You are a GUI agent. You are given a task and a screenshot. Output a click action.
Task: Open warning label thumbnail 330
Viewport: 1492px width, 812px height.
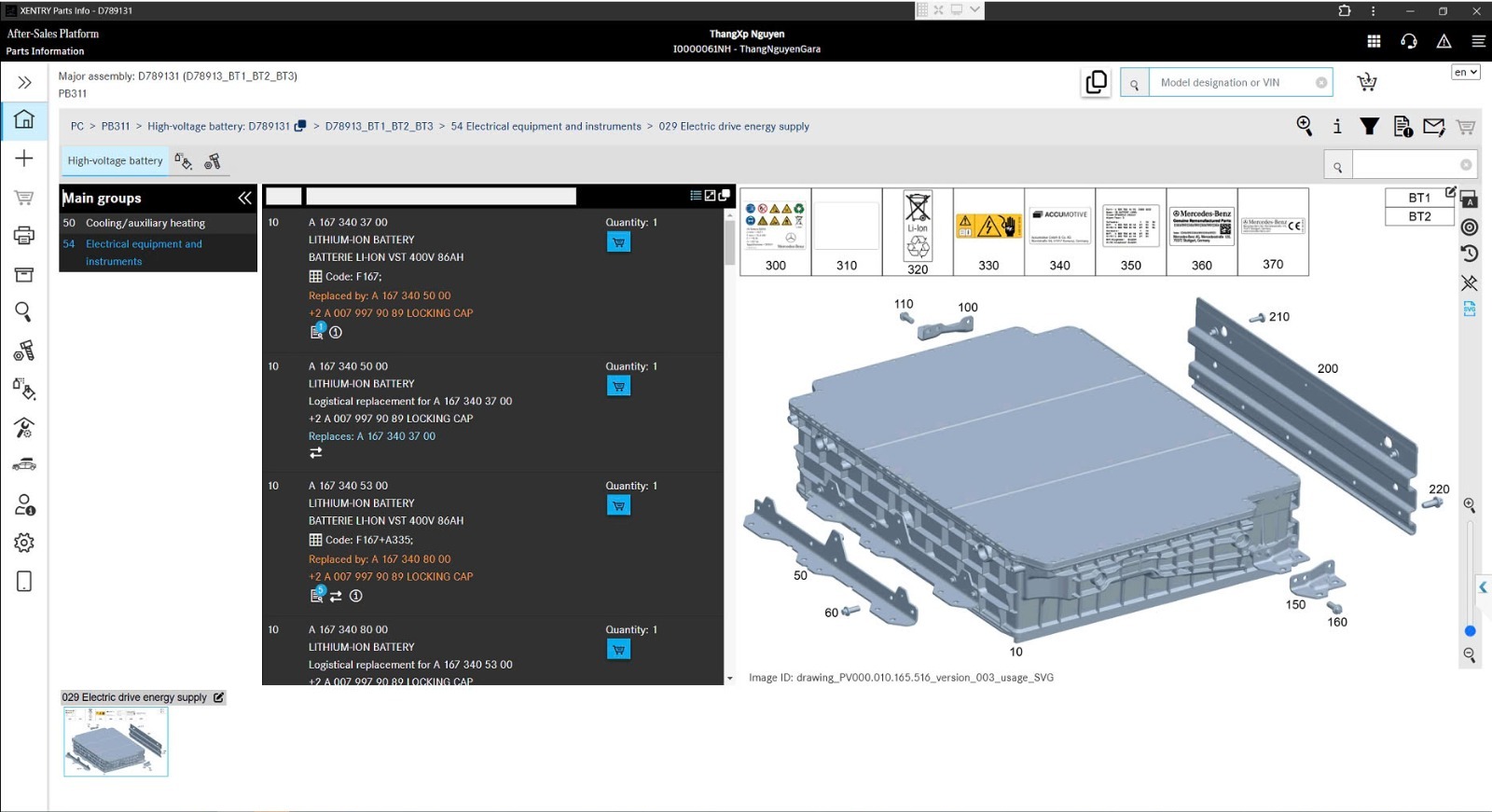tap(988, 231)
